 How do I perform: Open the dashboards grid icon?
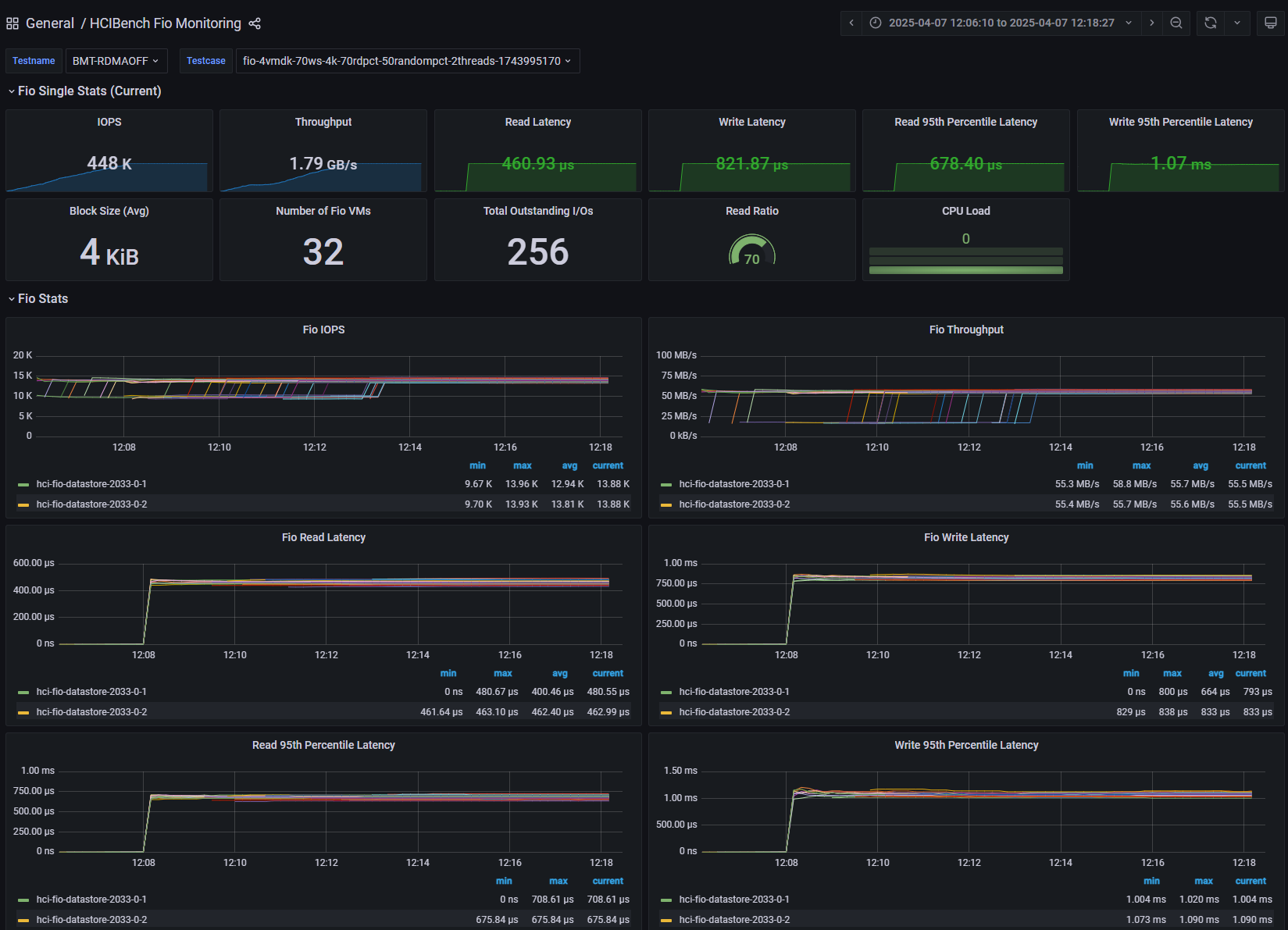12,23
